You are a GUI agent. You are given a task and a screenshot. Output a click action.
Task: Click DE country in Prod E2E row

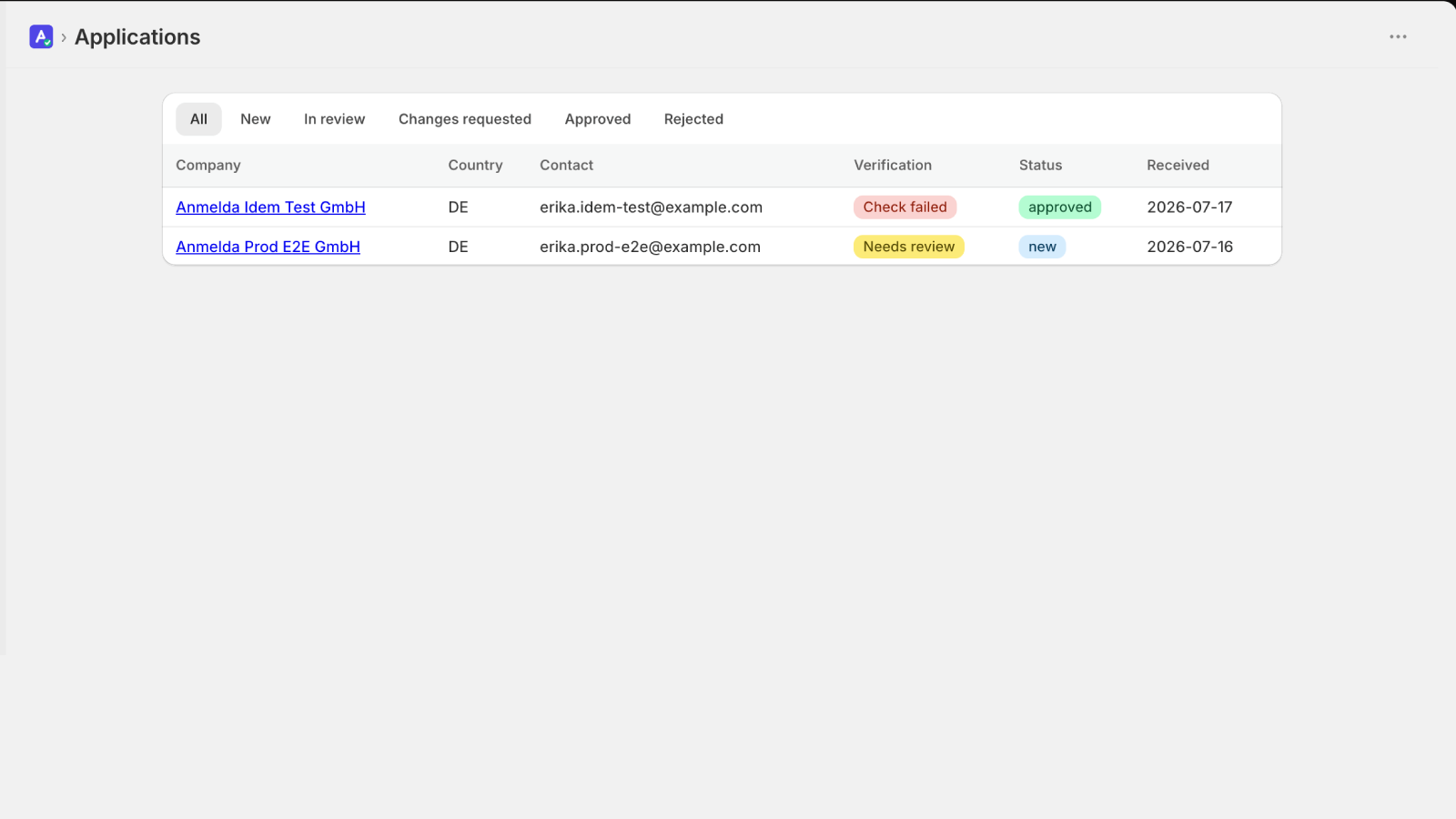coord(458,247)
